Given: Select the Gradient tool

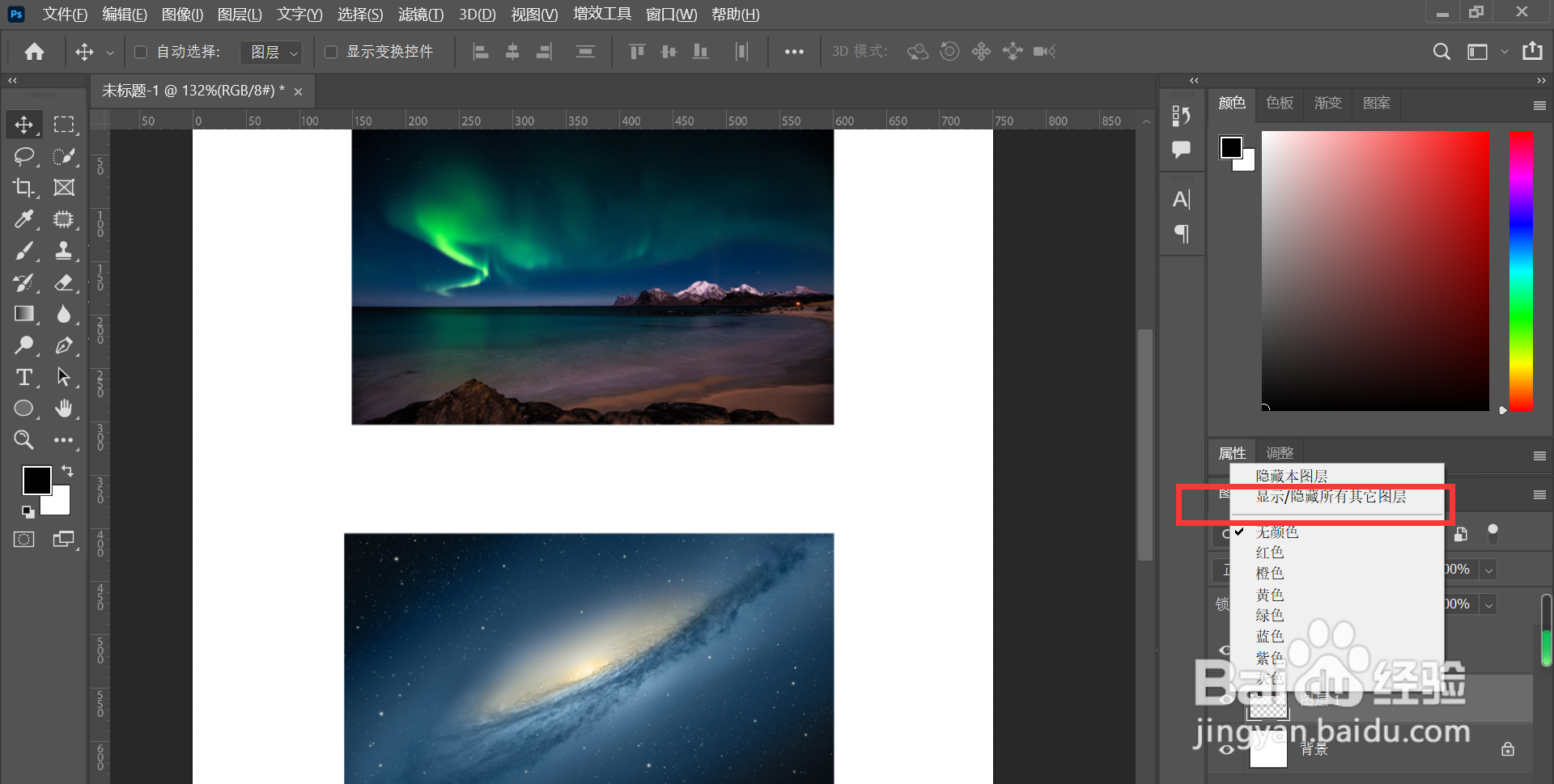Looking at the screenshot, I should (23, 314).
